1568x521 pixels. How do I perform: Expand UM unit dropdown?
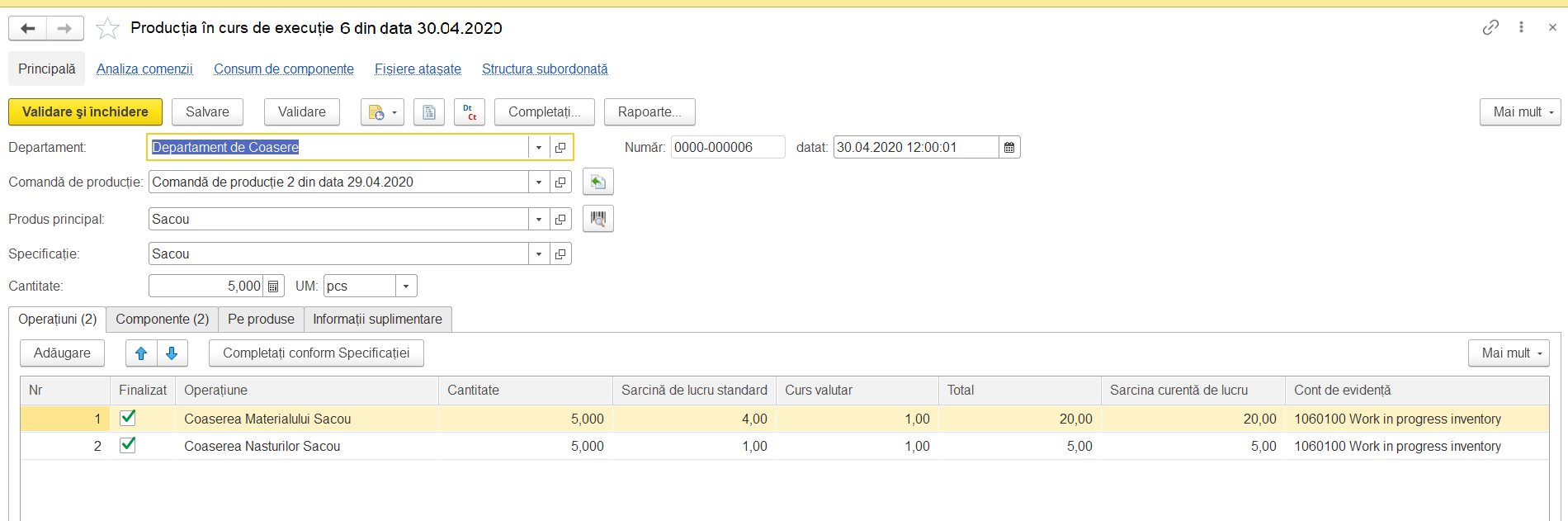(406, 287)
